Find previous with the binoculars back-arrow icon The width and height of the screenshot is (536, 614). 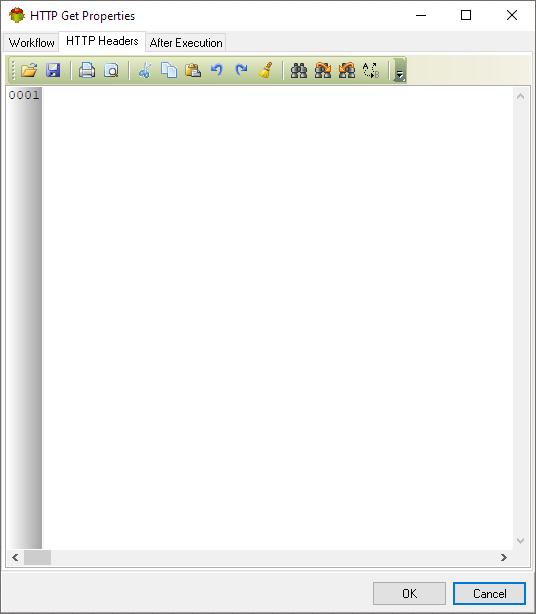coord(347,70)
